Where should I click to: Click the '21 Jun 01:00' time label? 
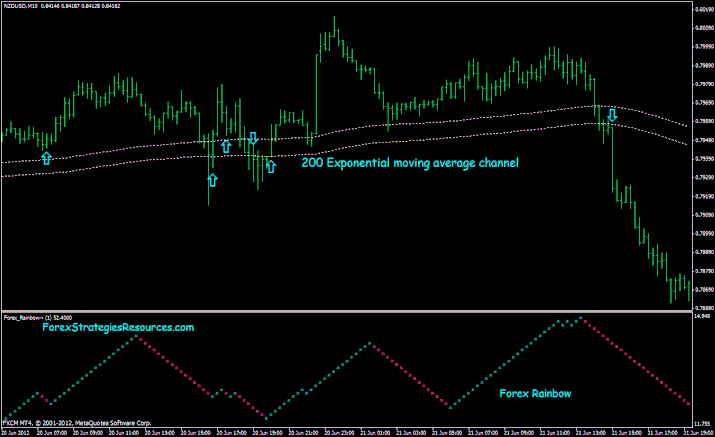click(x=375, y=432)
